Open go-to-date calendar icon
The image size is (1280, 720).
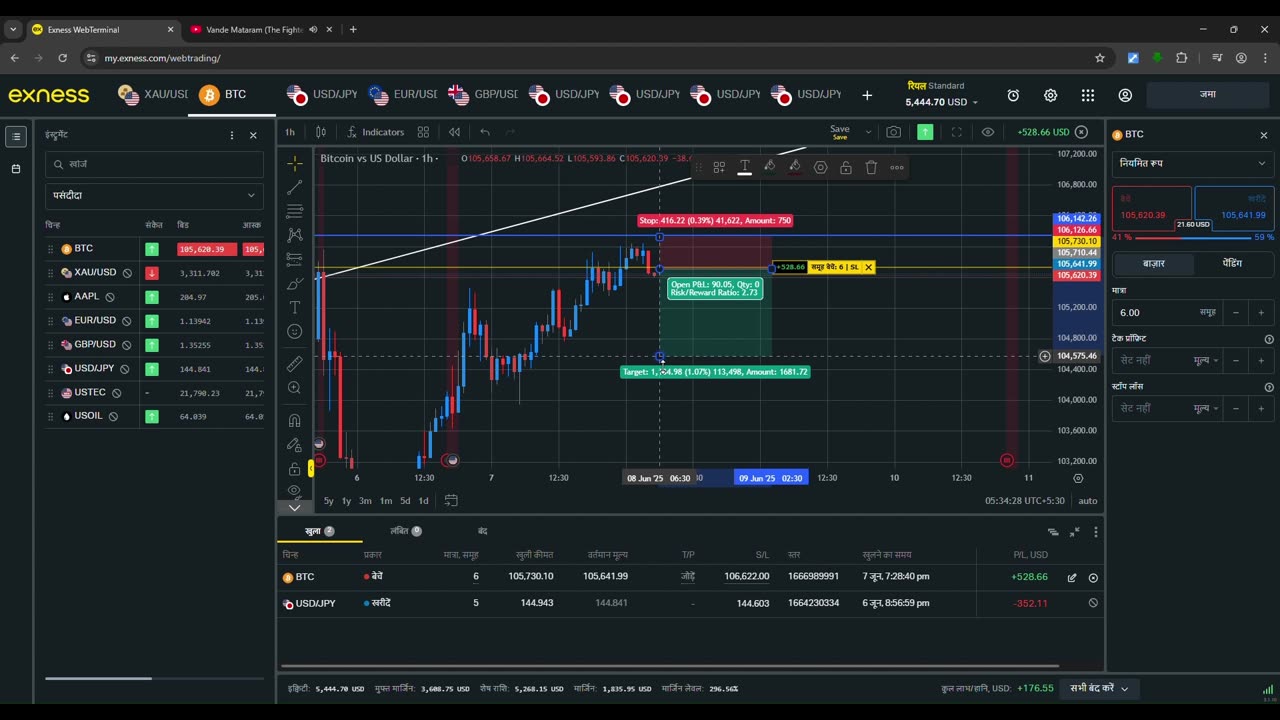(451, 501)
